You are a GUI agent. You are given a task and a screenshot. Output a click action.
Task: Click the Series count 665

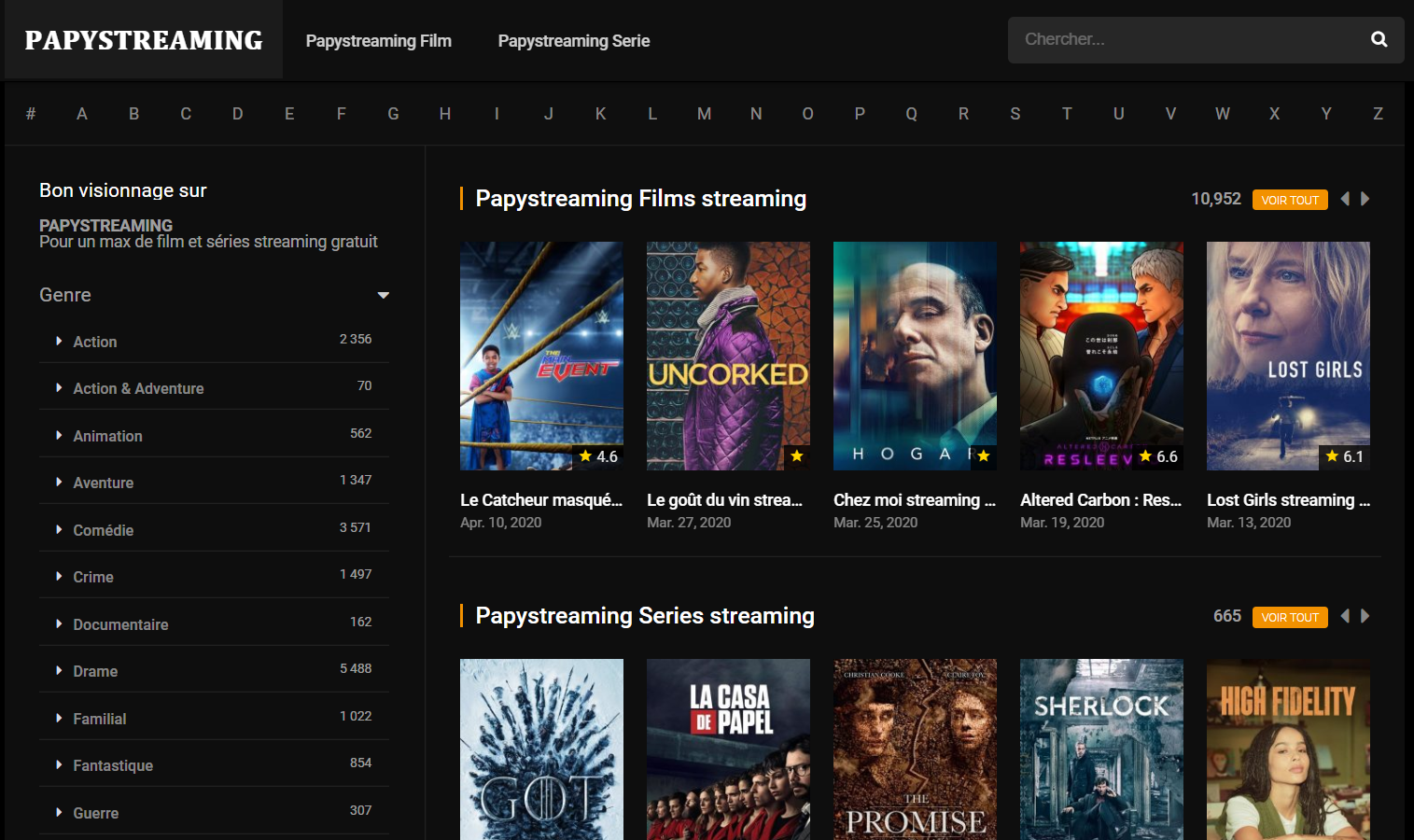[x=1227, y=616]
